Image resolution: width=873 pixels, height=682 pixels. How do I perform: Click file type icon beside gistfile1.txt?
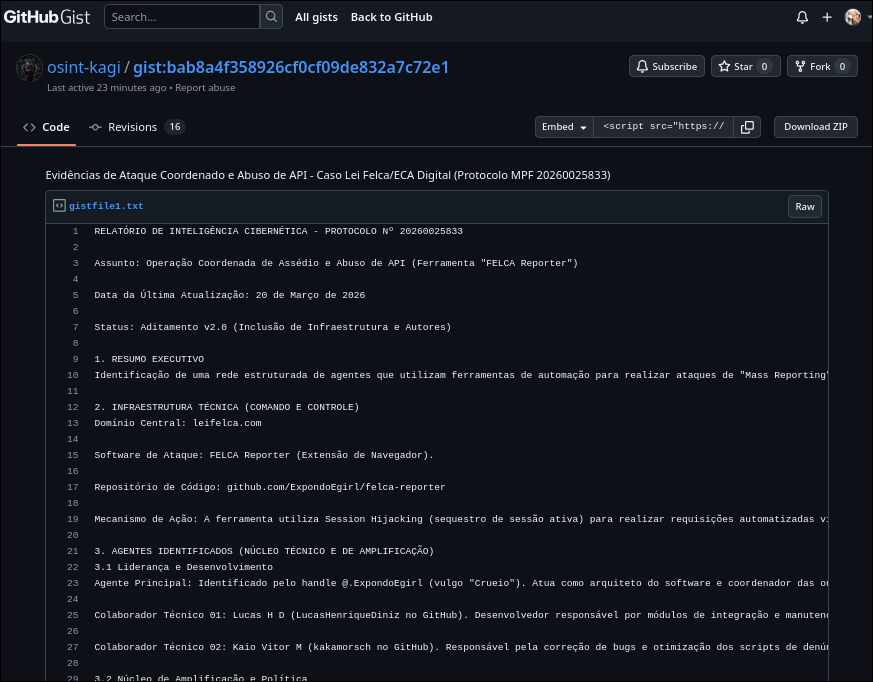tap(59, 206)
